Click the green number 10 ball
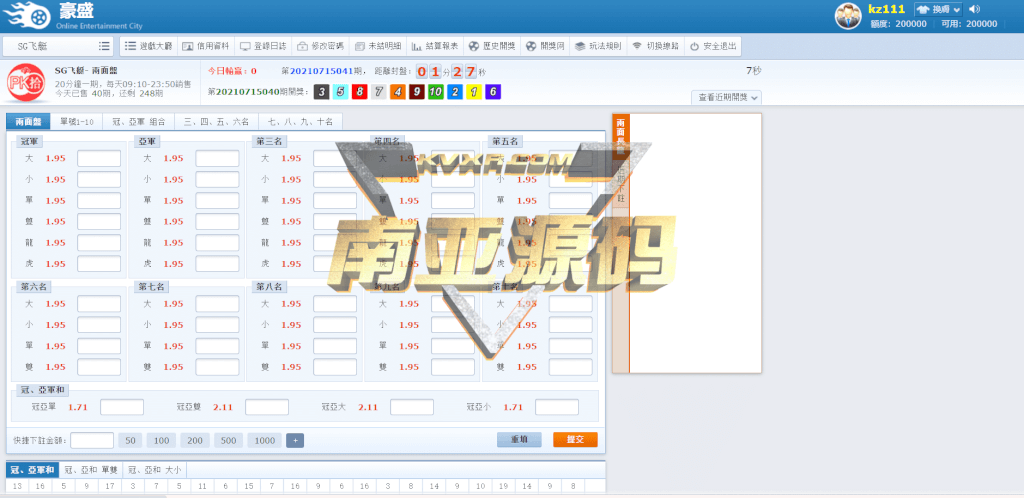Screen dimensions: 1024x498 (436, 92)
